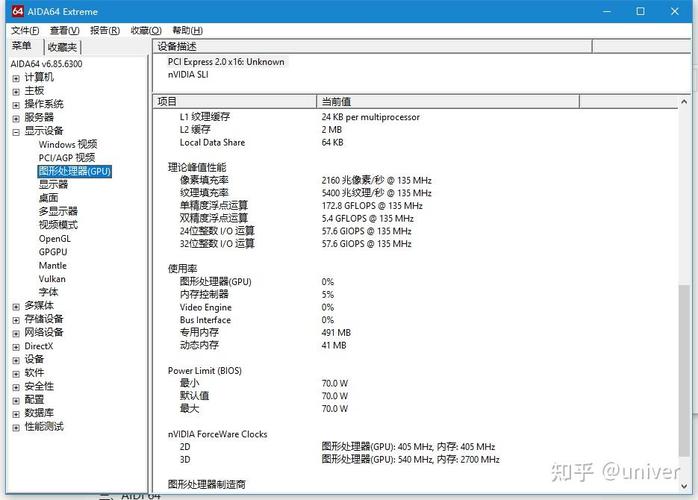Select 图形处理器(GPU) tree item

[75, 171]
